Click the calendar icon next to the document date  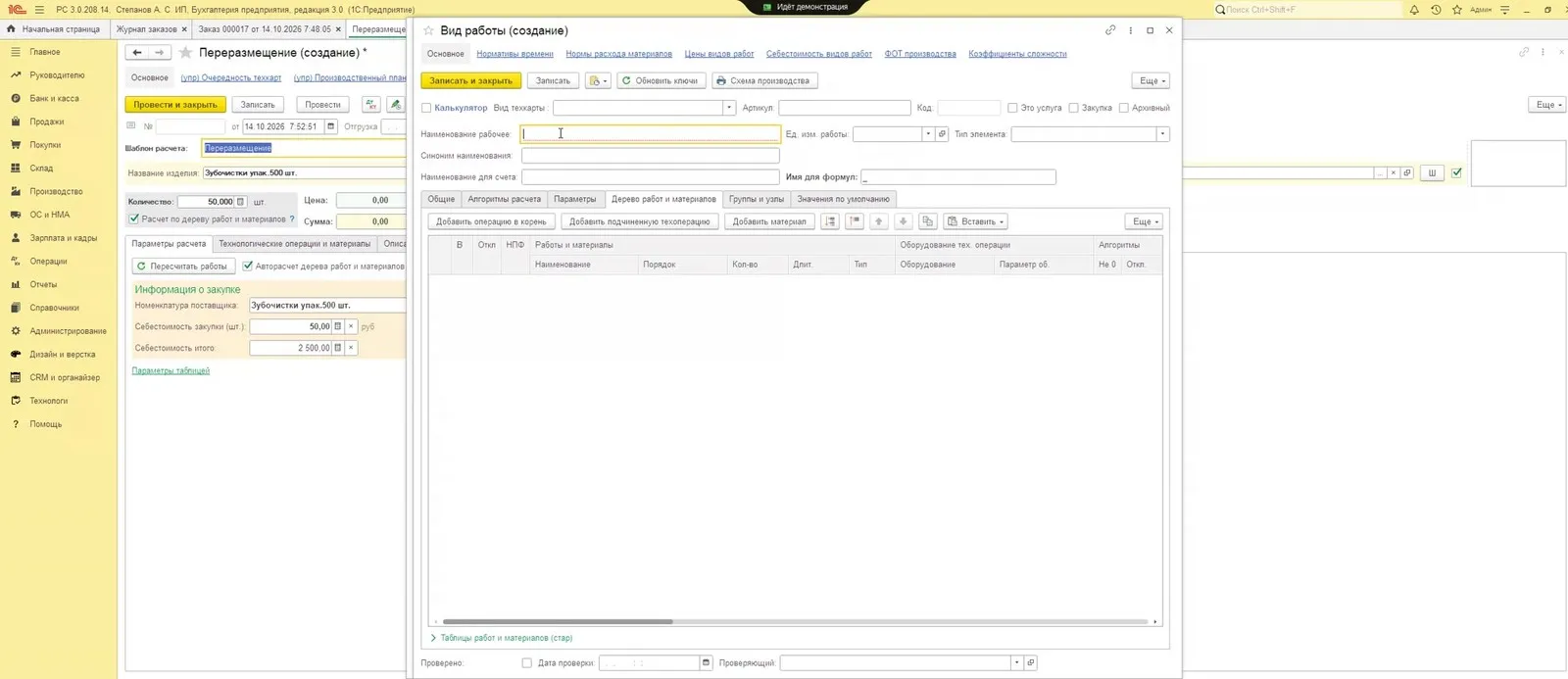tap(331, 126)
